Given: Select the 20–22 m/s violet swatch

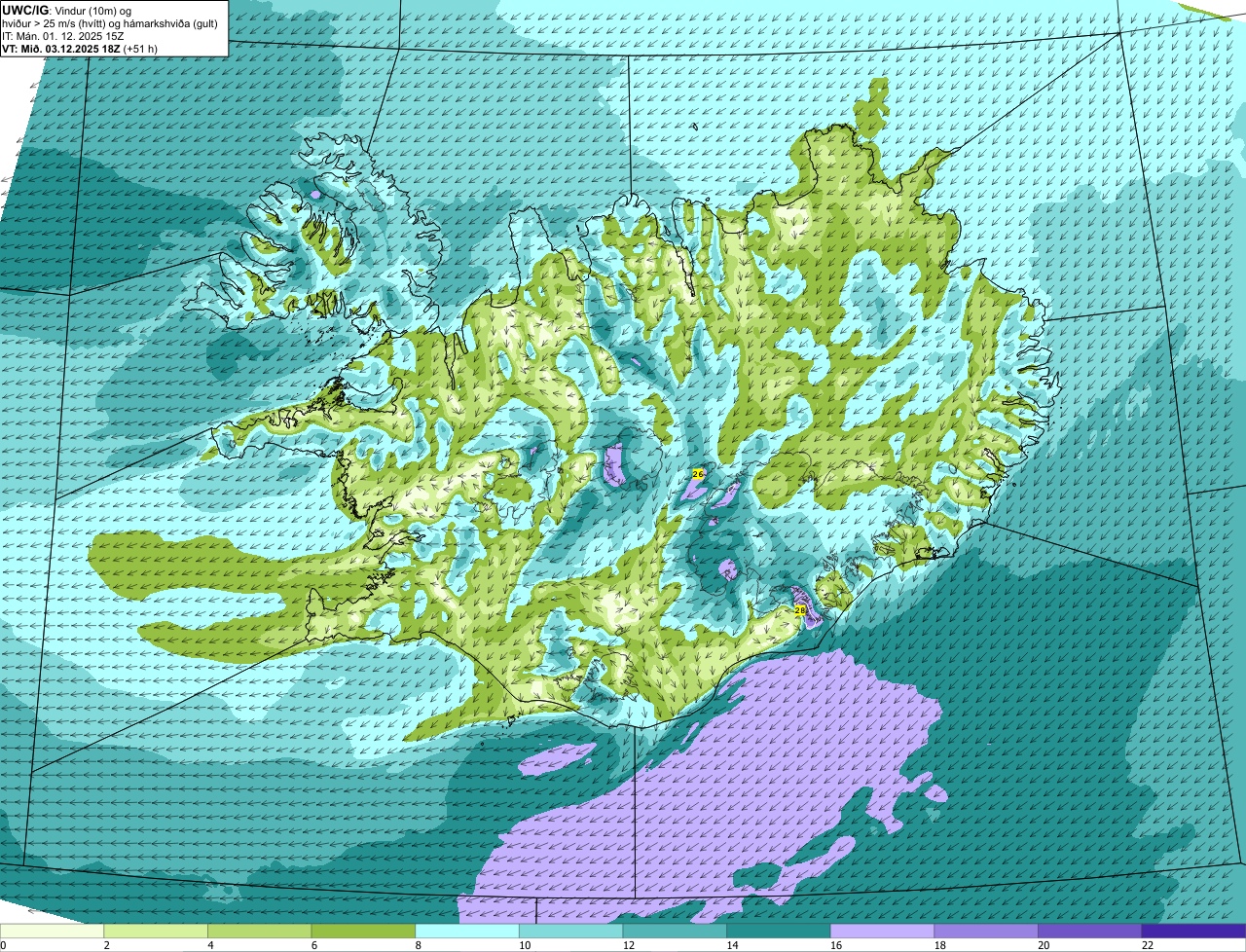Looking at the screenshot, I should tap(1090, 932).
